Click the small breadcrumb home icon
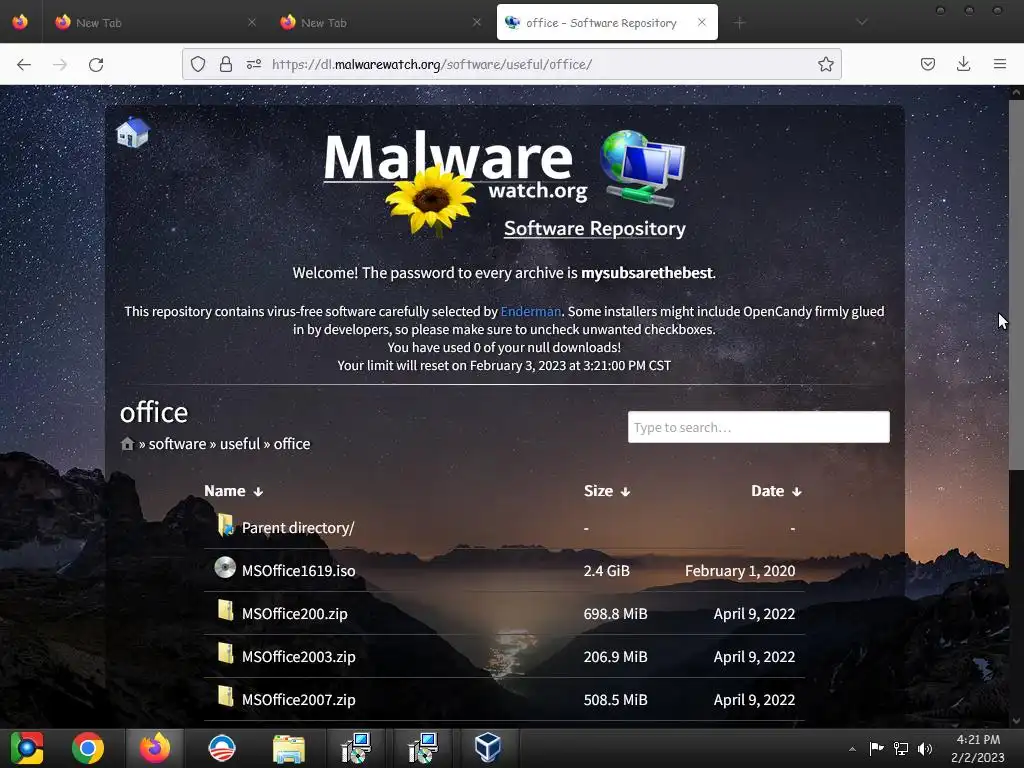Viewport: 1024px width, 768px height. pyautogui.click(x=127, y=444)
